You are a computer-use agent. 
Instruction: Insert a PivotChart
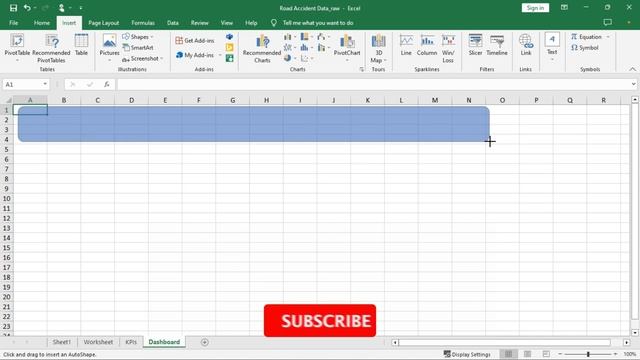[347, 48]
